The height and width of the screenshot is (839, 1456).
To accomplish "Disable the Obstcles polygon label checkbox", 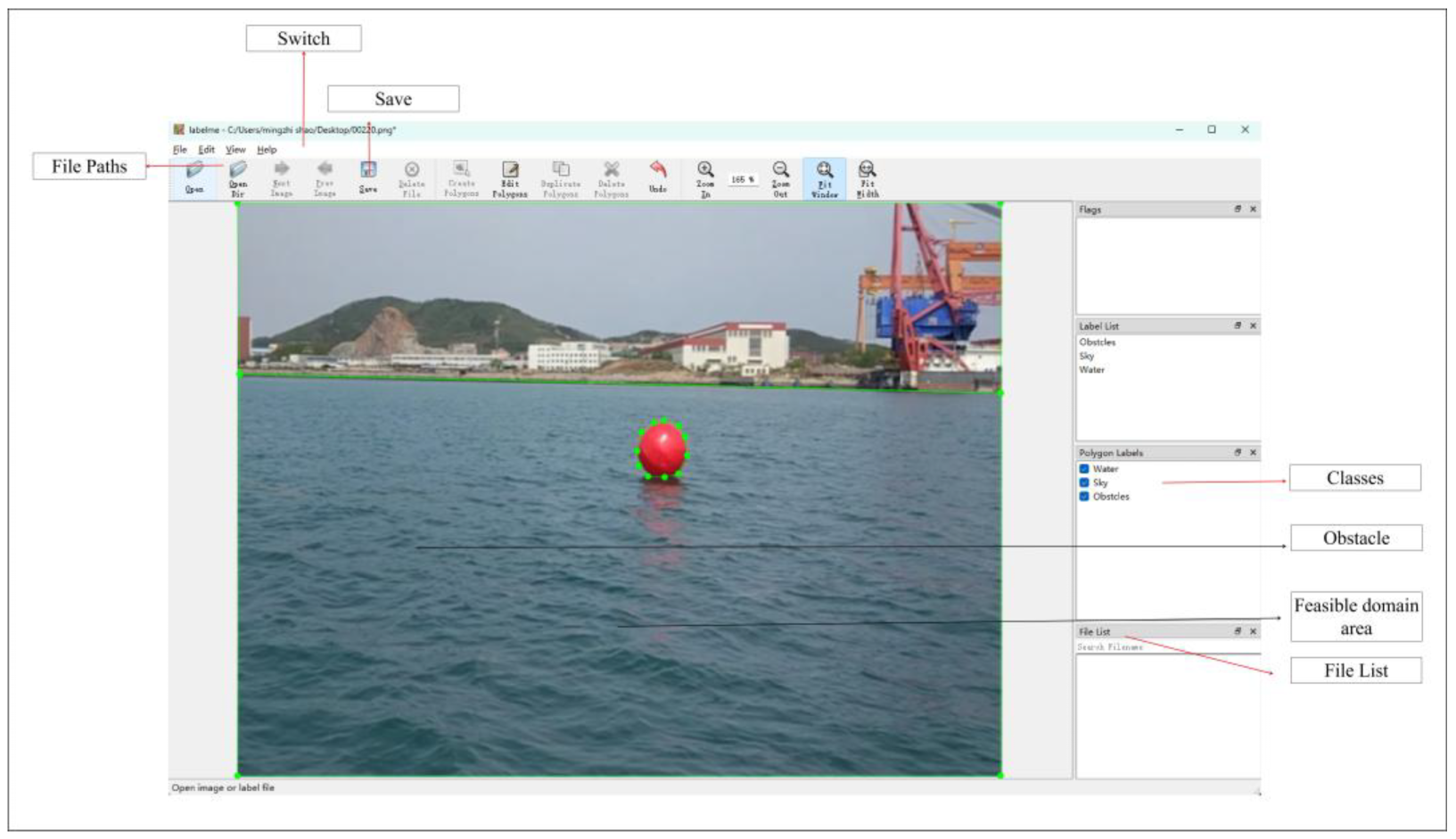I will (x=1084, y=497).
